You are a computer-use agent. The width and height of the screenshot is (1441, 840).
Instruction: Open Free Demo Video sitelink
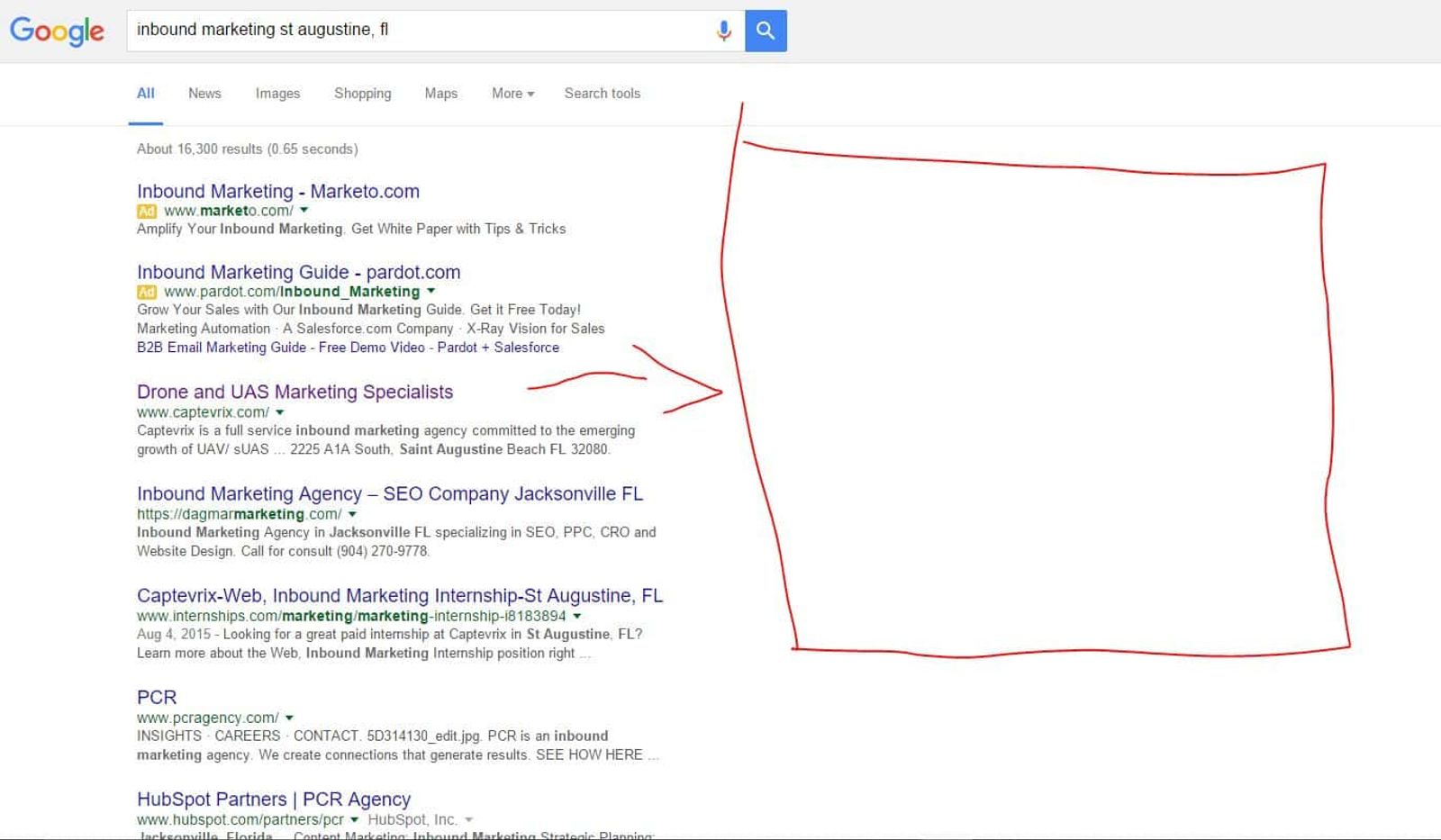click(372, 348)
